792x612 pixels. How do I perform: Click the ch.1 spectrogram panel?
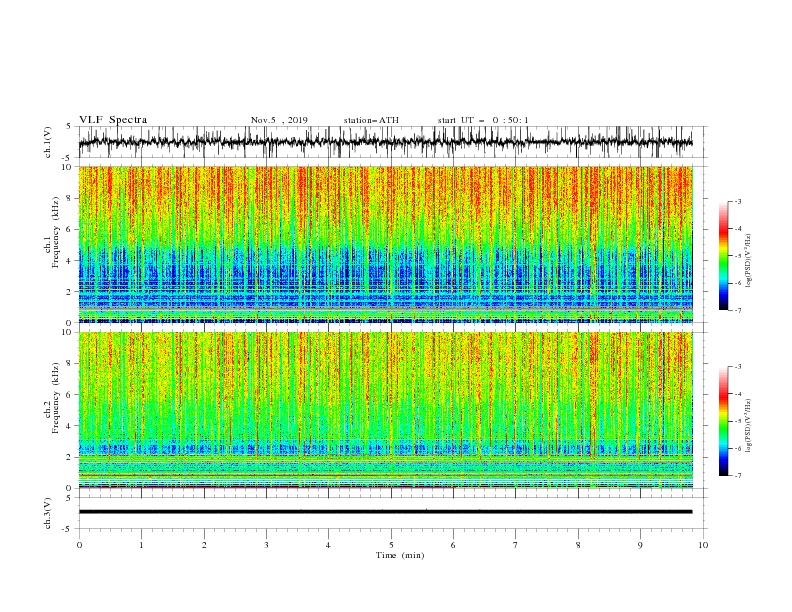coord(386,244)
